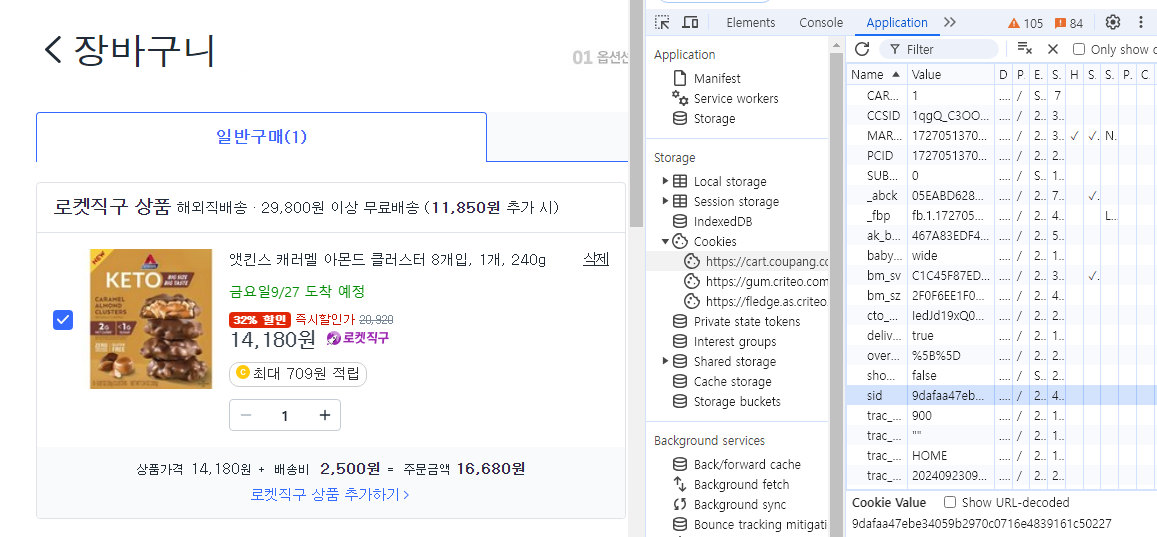
Task: Collapse the Cookies tree arrow
Action: tap(666, 241)
